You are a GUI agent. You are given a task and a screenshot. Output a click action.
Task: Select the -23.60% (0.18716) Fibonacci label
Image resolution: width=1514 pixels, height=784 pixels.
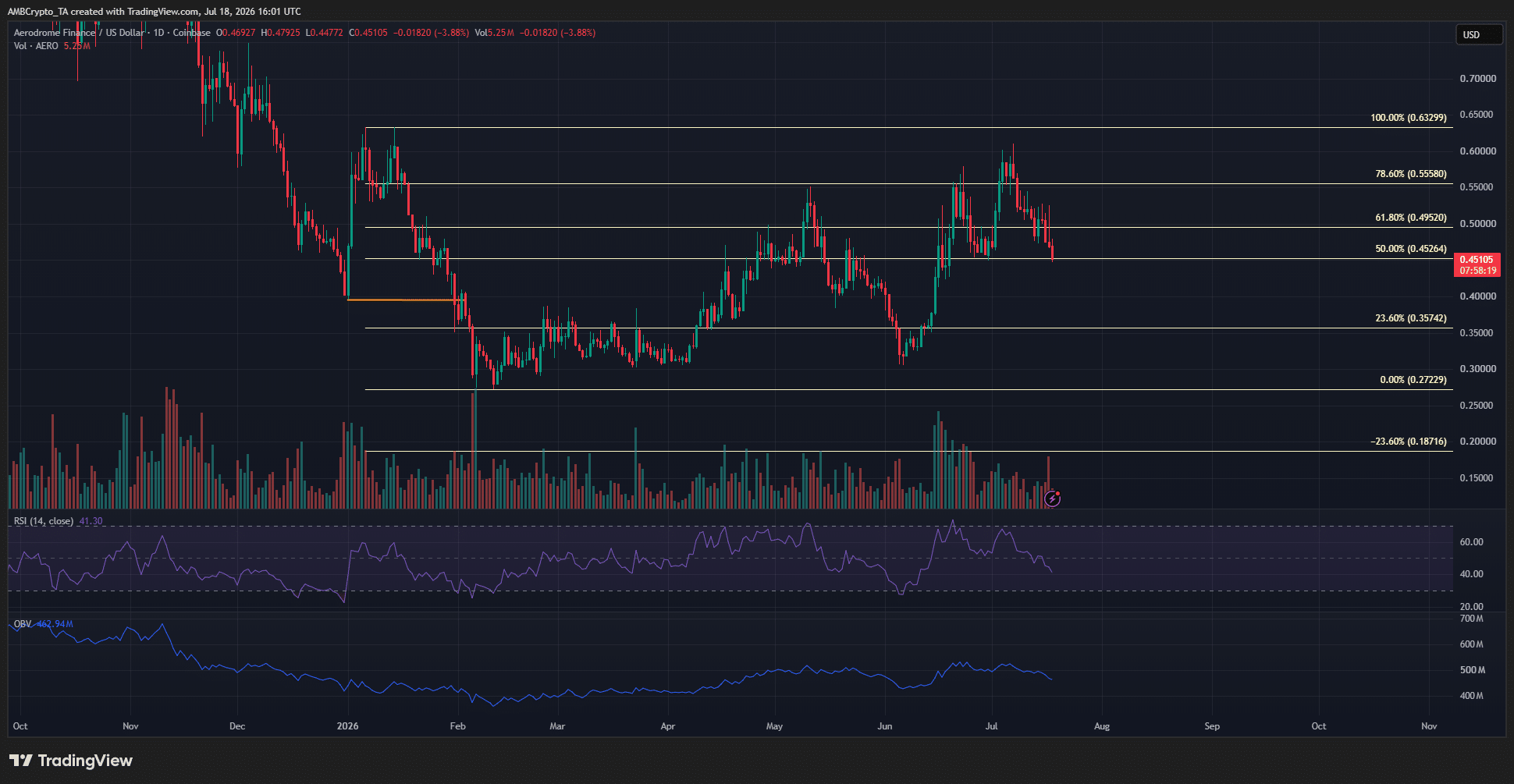(x=1409, y=442)
